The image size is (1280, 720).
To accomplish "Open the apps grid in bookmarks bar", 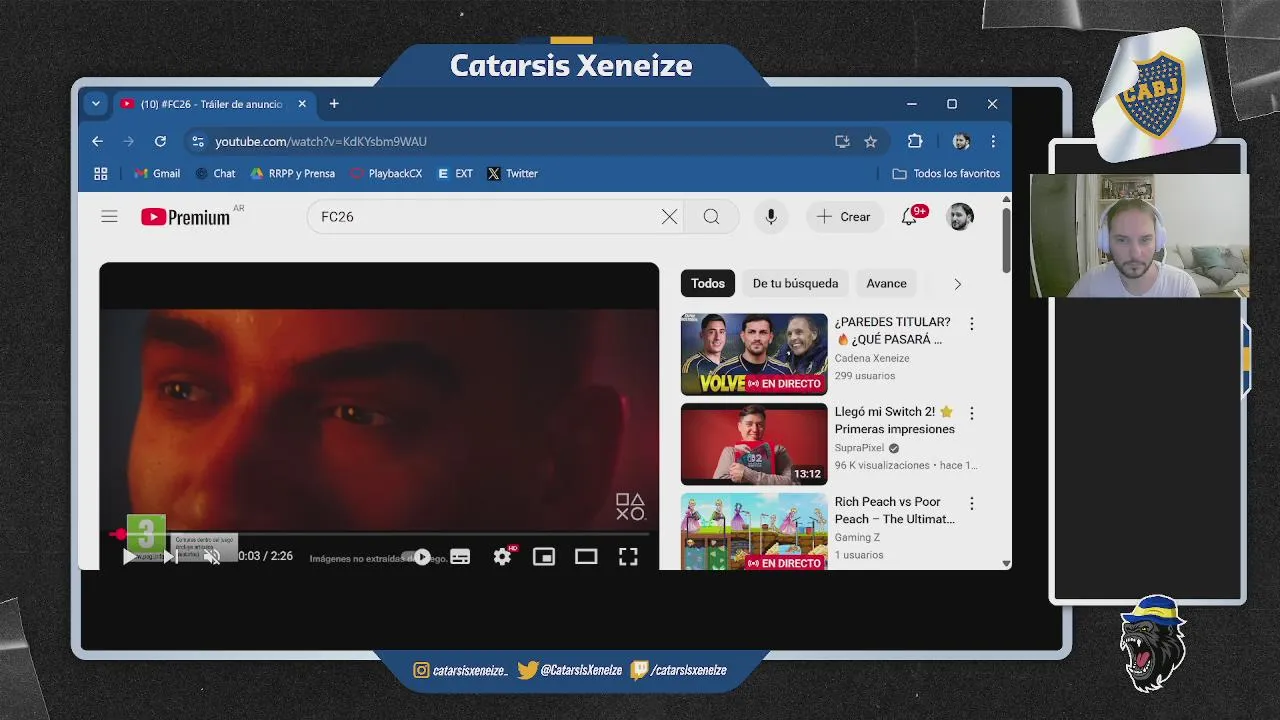I will [101, 174].
